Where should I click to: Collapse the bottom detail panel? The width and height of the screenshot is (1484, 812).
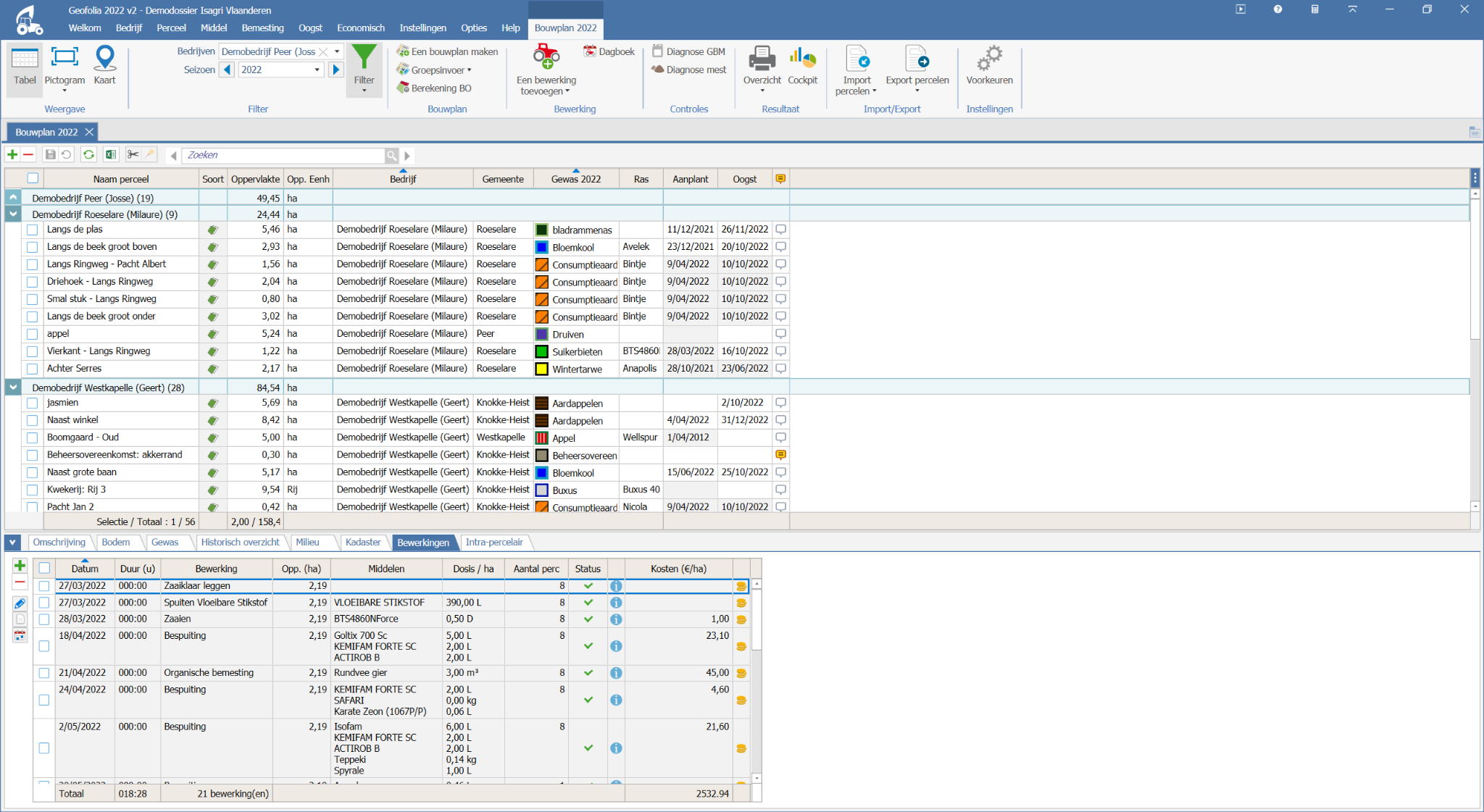[x=13, y=542]
